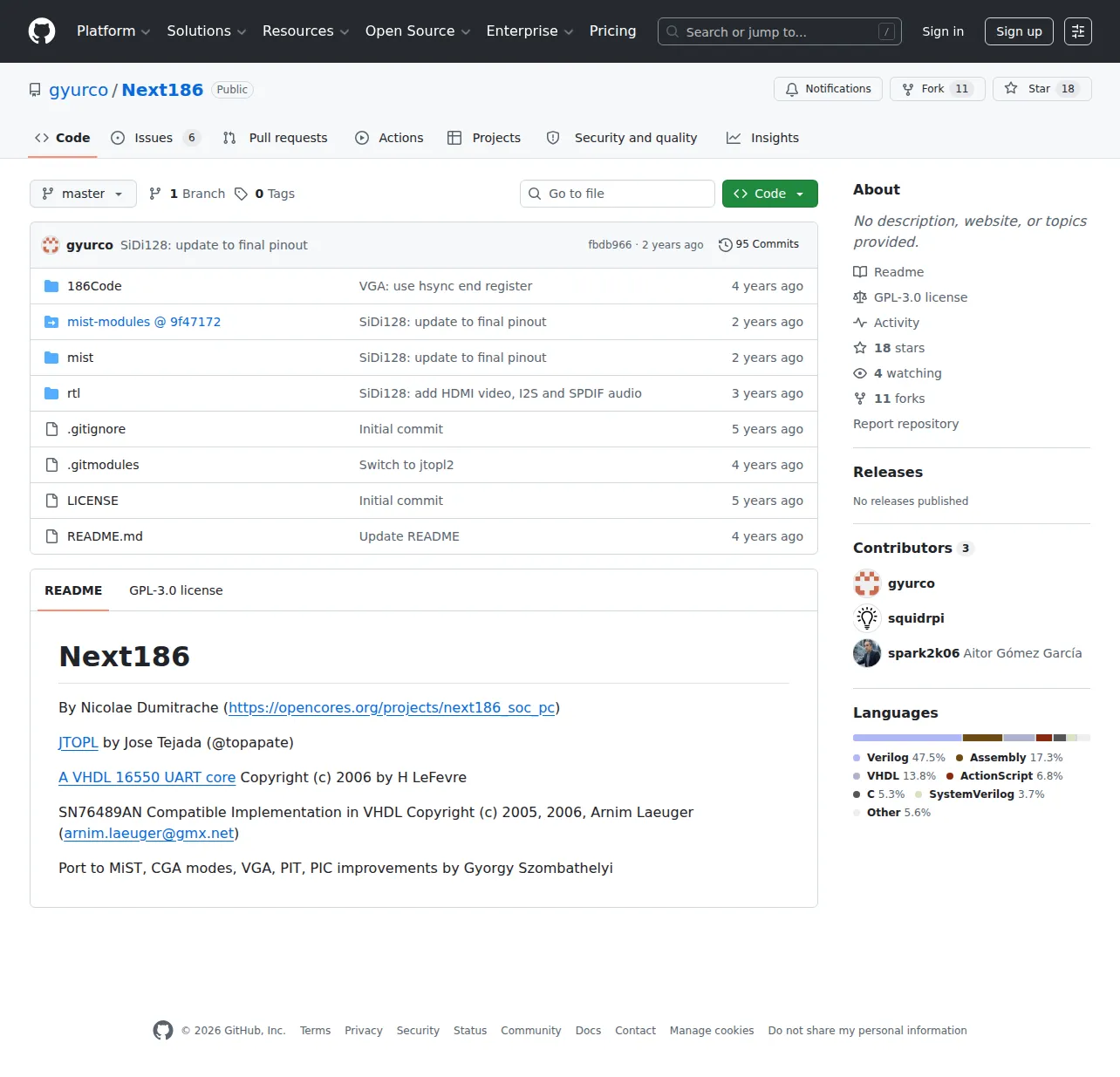
Task: Click the Pricing link
Action: click(x=612, y=31)
